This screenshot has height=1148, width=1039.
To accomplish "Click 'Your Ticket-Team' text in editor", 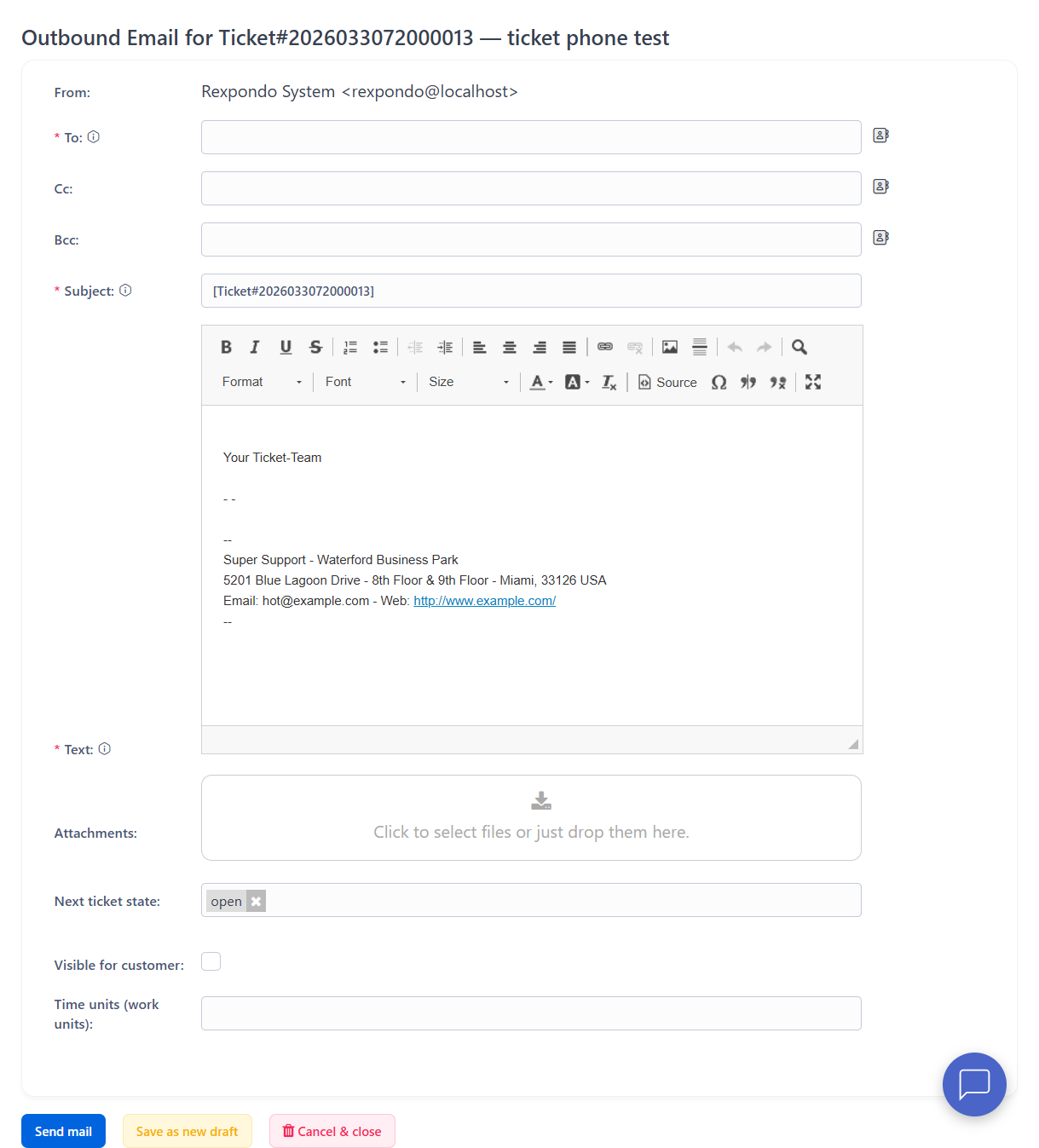I will [273, 458].
